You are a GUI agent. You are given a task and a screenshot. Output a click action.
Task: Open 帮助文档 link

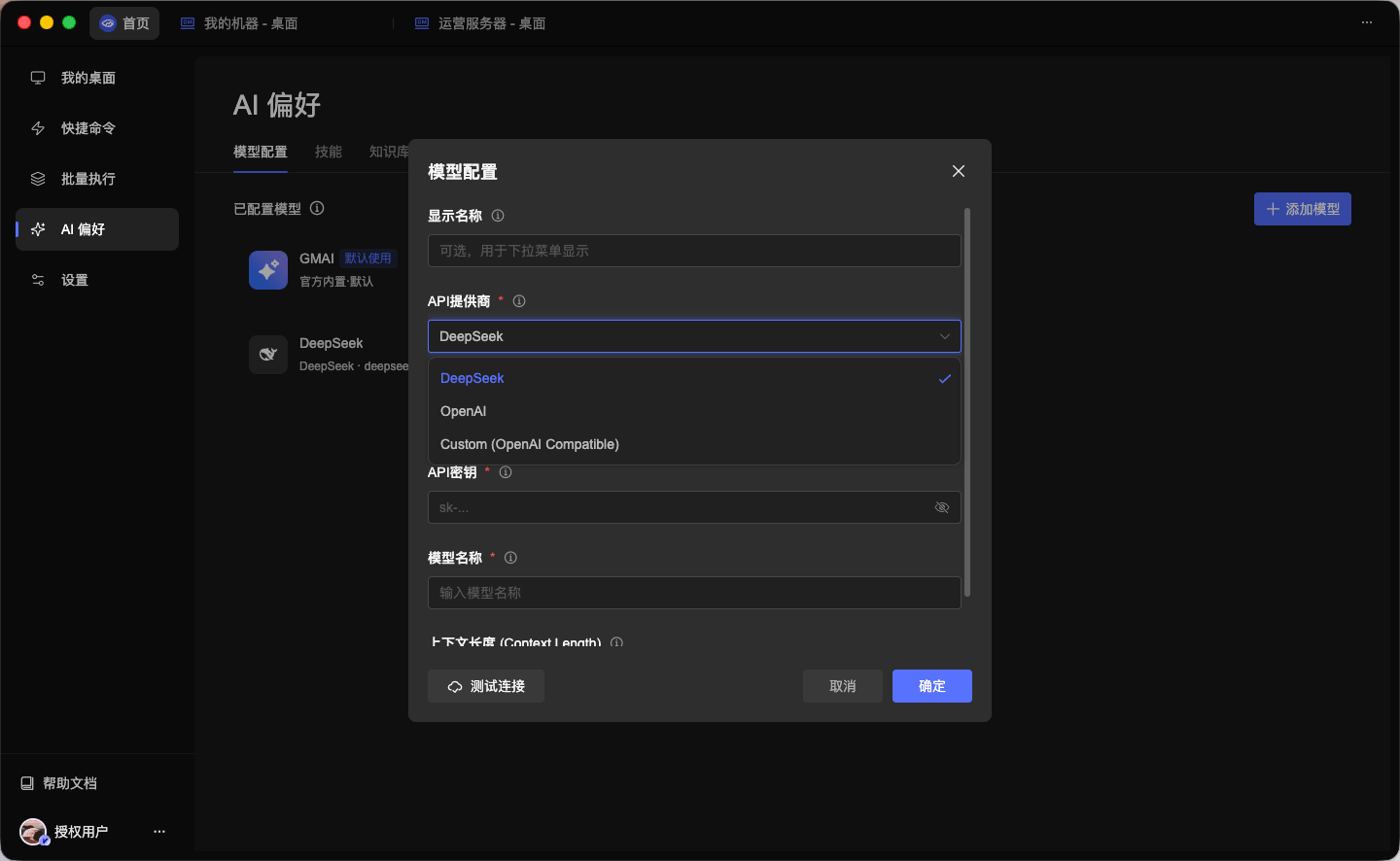coord(59,783)
